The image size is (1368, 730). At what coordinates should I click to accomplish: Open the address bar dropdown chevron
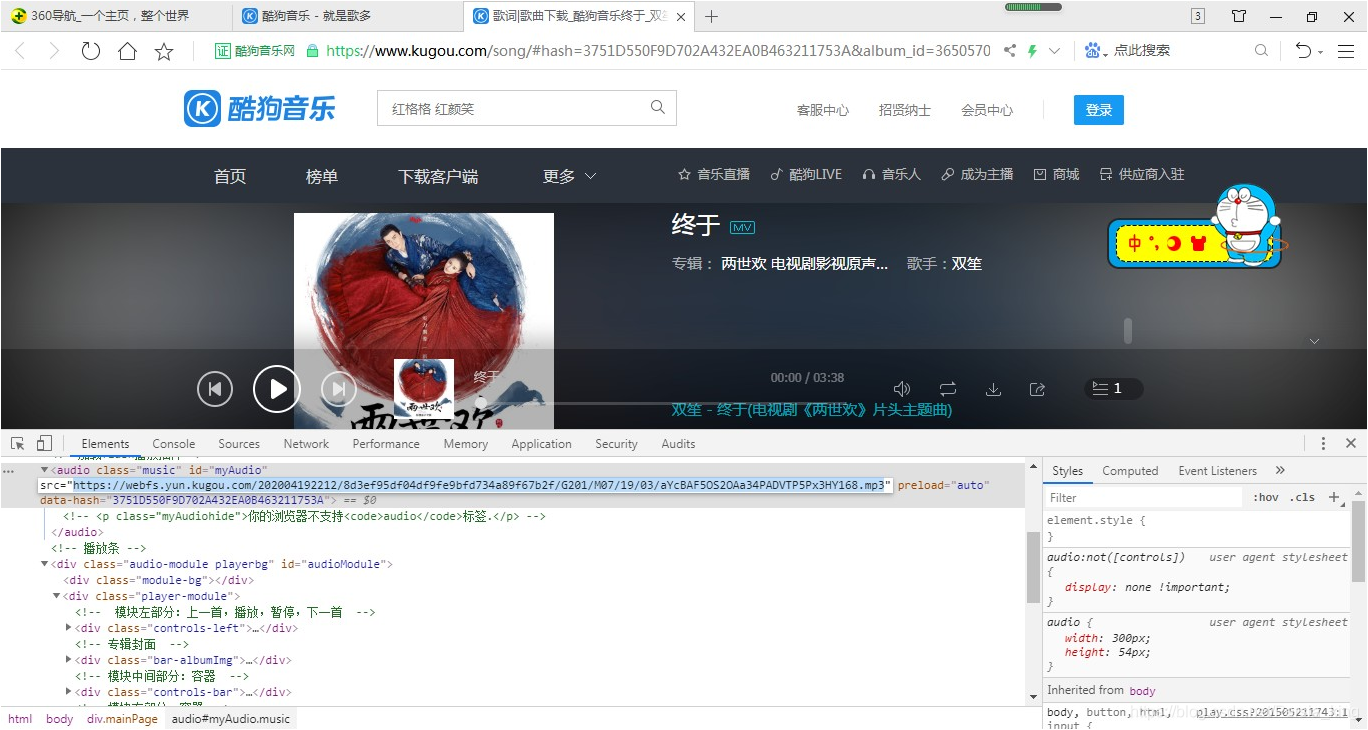(1056, 50)
